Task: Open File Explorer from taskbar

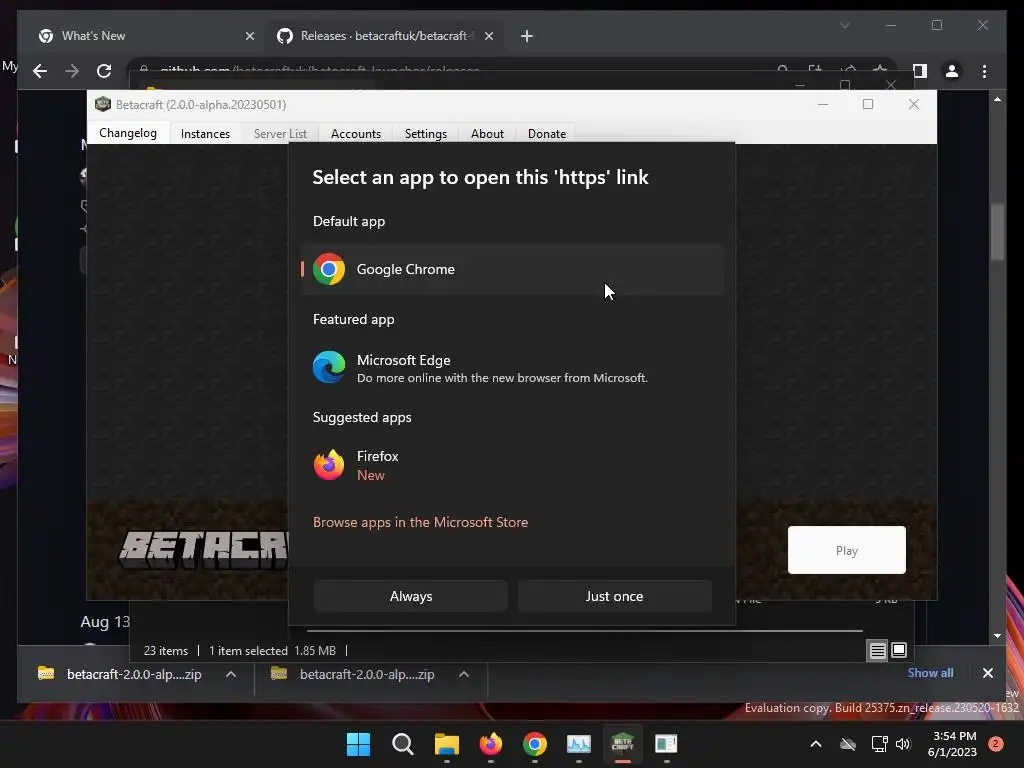Action: tap(447, 744)
